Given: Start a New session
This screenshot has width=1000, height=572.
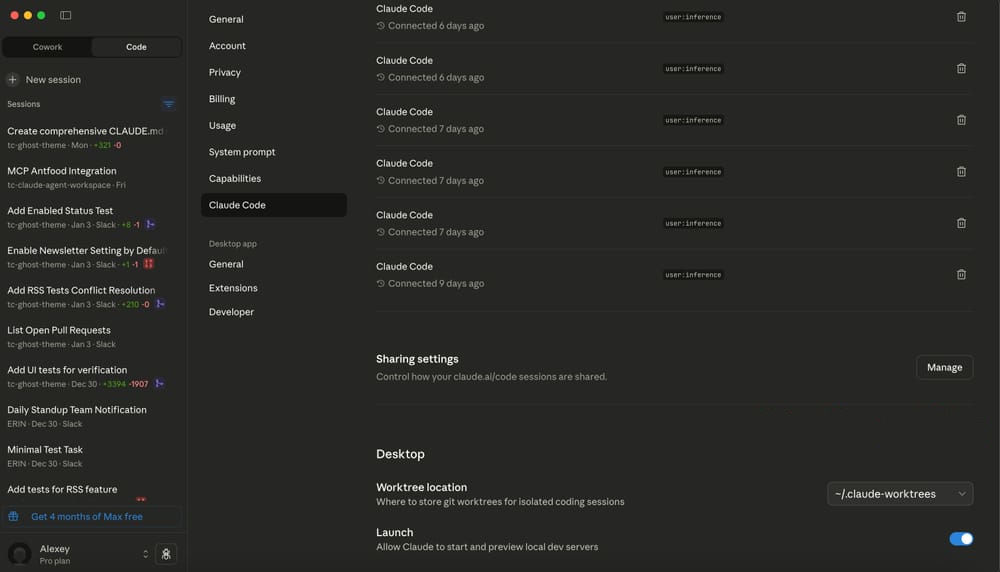Looking at the screenshot, I should pos(53,80).
